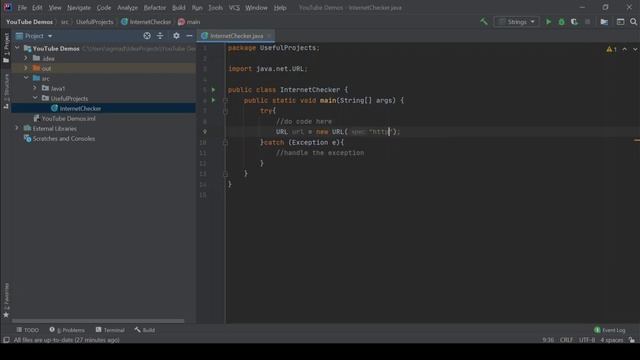The image size is (640, 360).
Task: Toggle tool window bars icon in status bar
Action: [6, 340]
